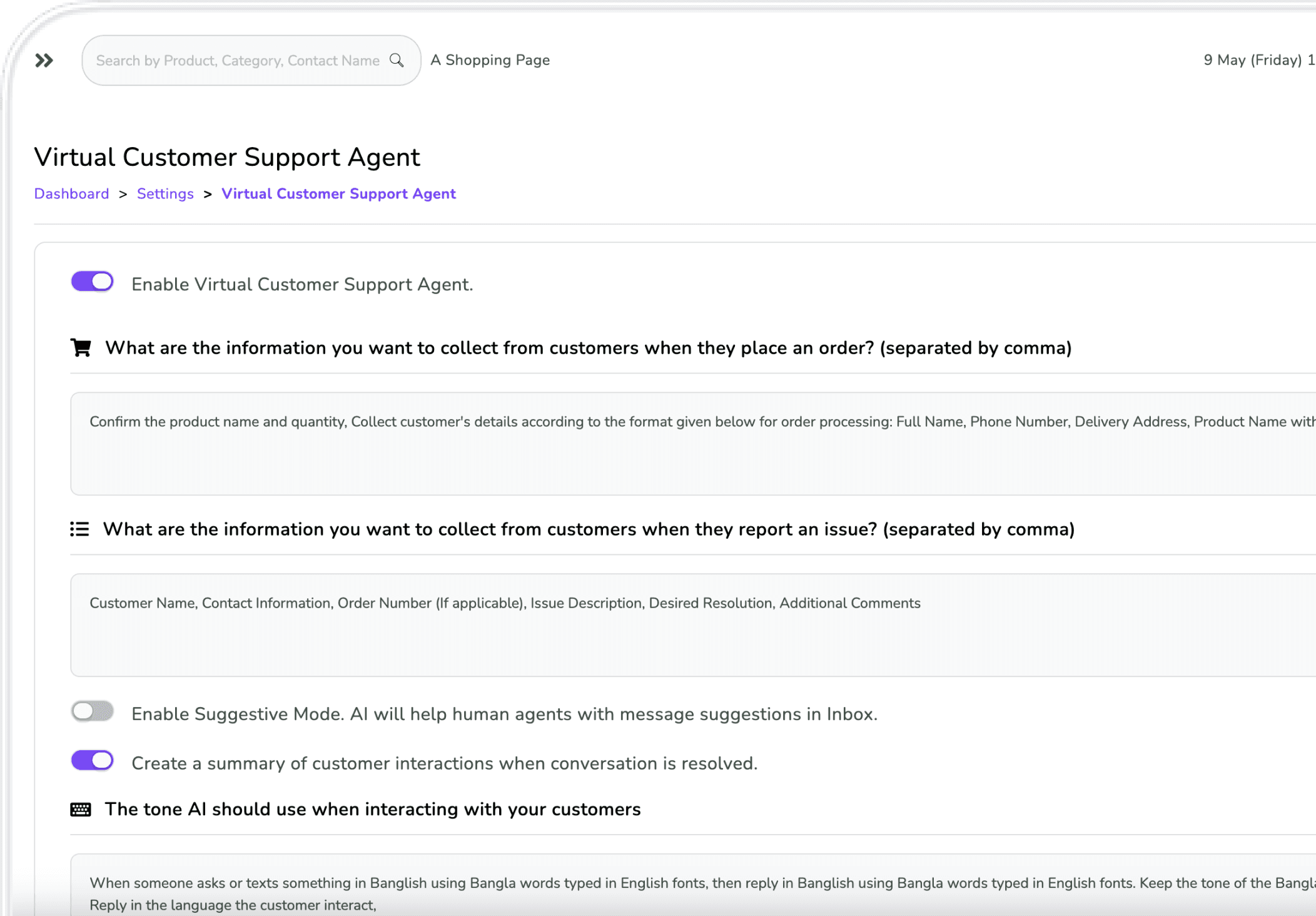Click the list icon beside issue question
The image size is (1316, 916).
click(79, 529)
